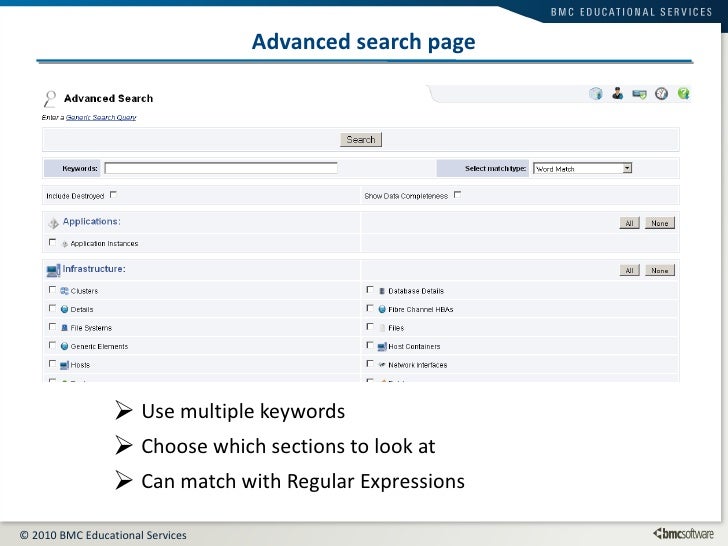
Task: Open the clock history icon
Action: coord(662,94)
